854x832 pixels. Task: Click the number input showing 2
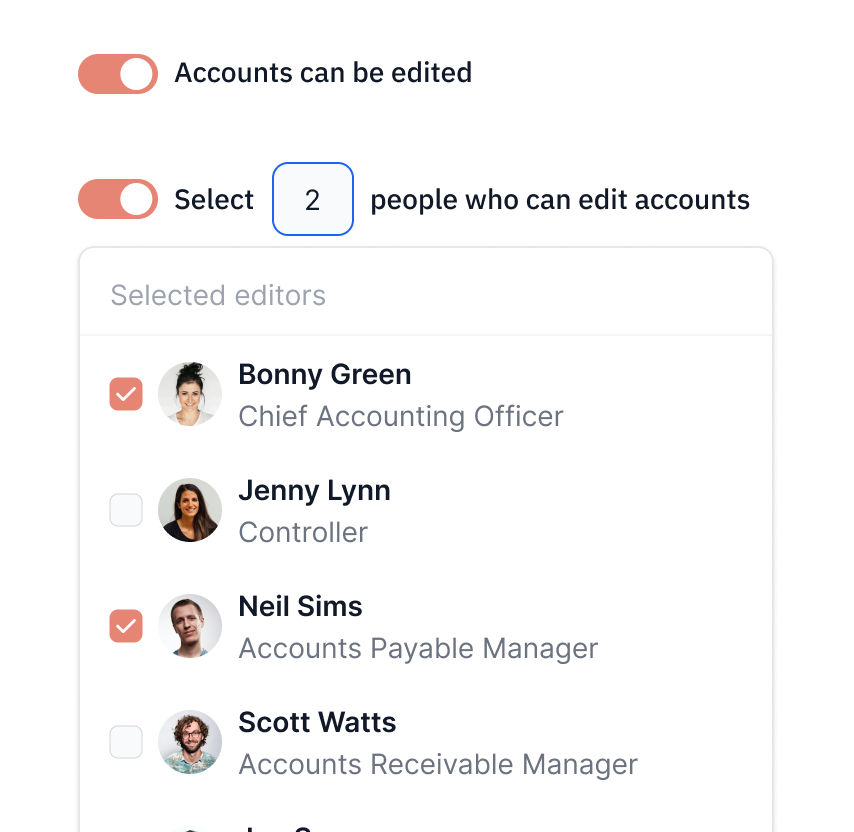point(312,199)
